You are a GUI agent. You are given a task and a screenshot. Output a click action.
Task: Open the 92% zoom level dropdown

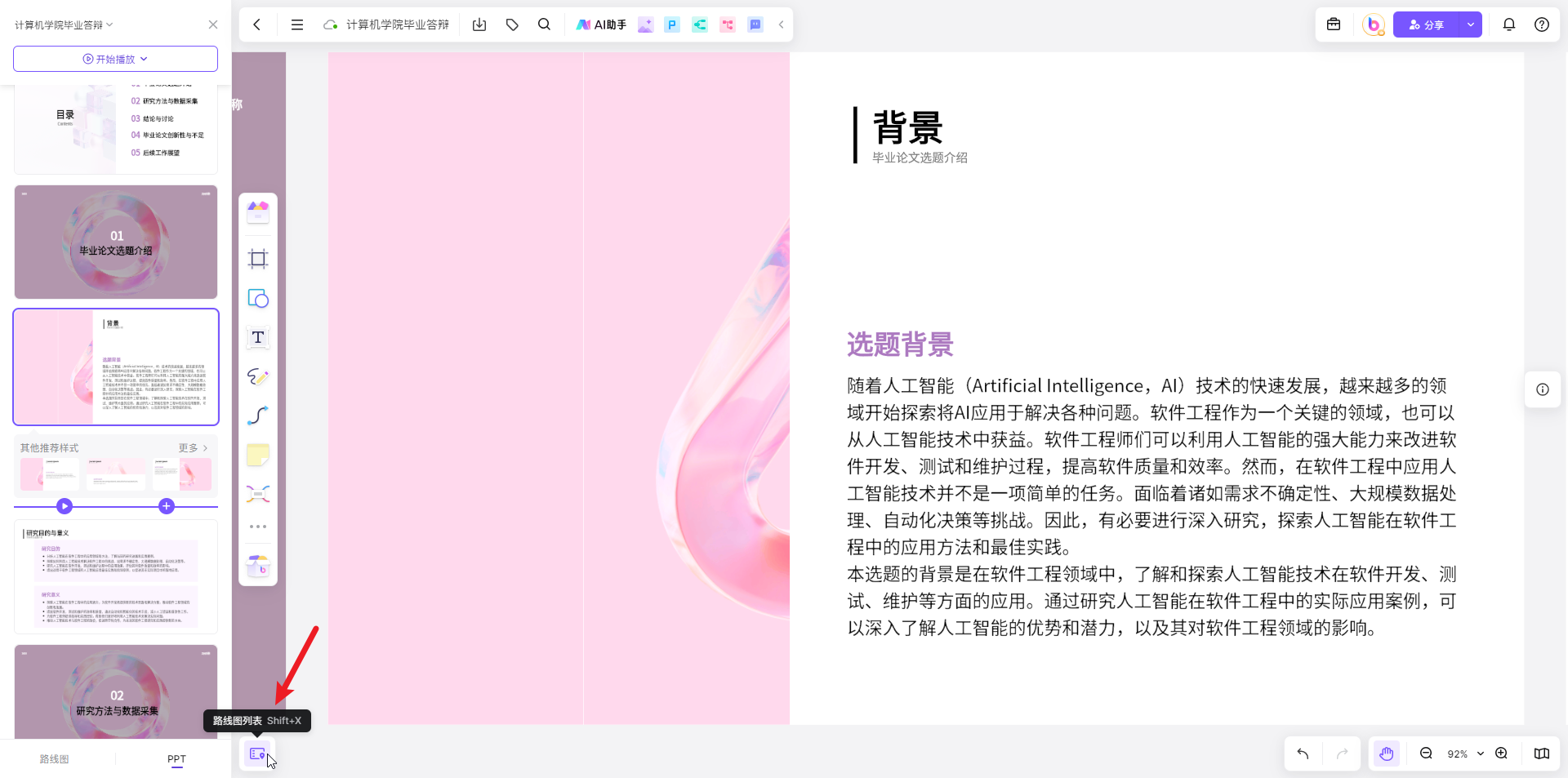(1465, 754)
